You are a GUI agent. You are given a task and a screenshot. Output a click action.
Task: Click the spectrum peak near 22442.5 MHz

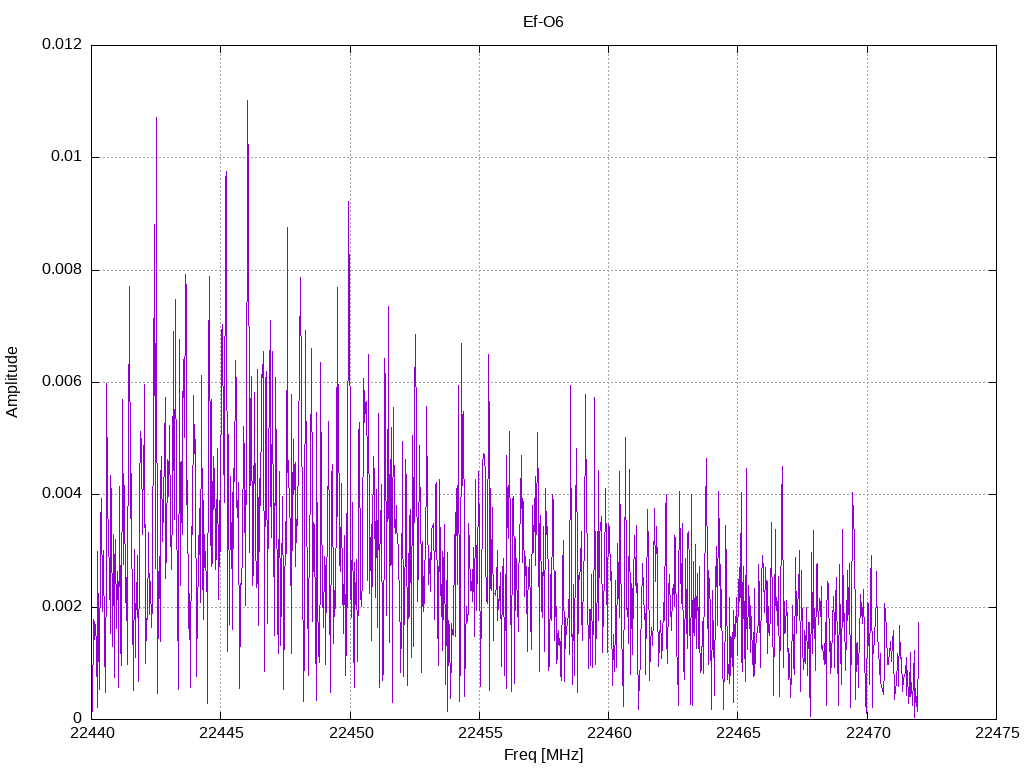(156, 119)
